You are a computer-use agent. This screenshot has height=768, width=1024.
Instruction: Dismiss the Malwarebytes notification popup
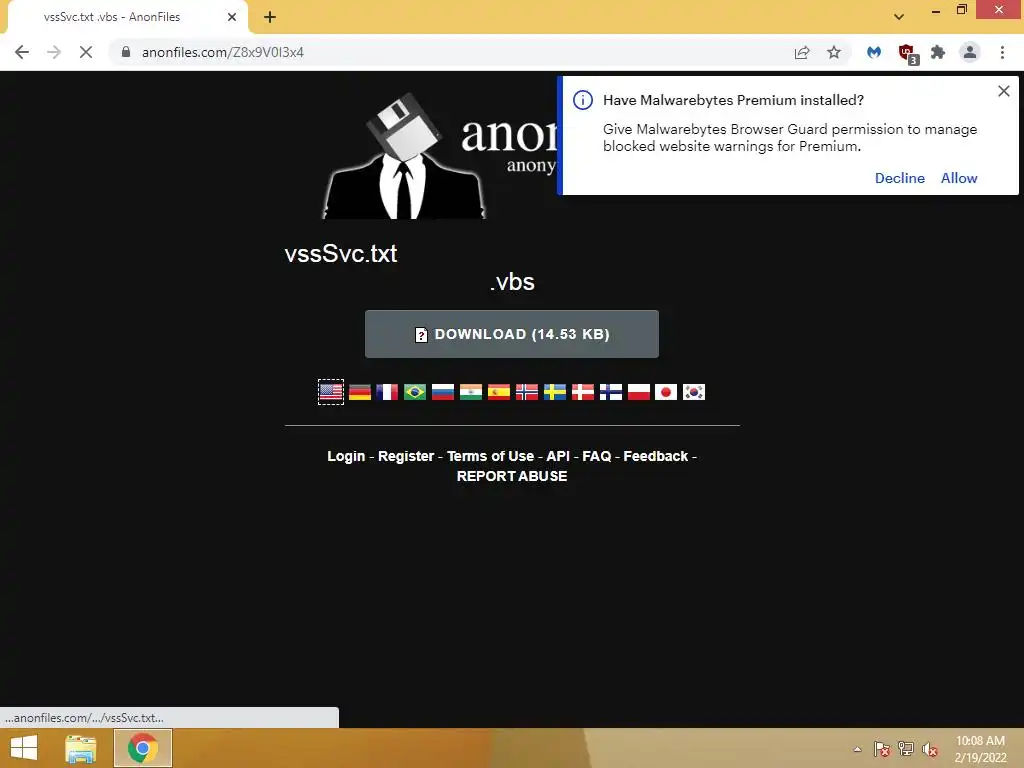1004,91
